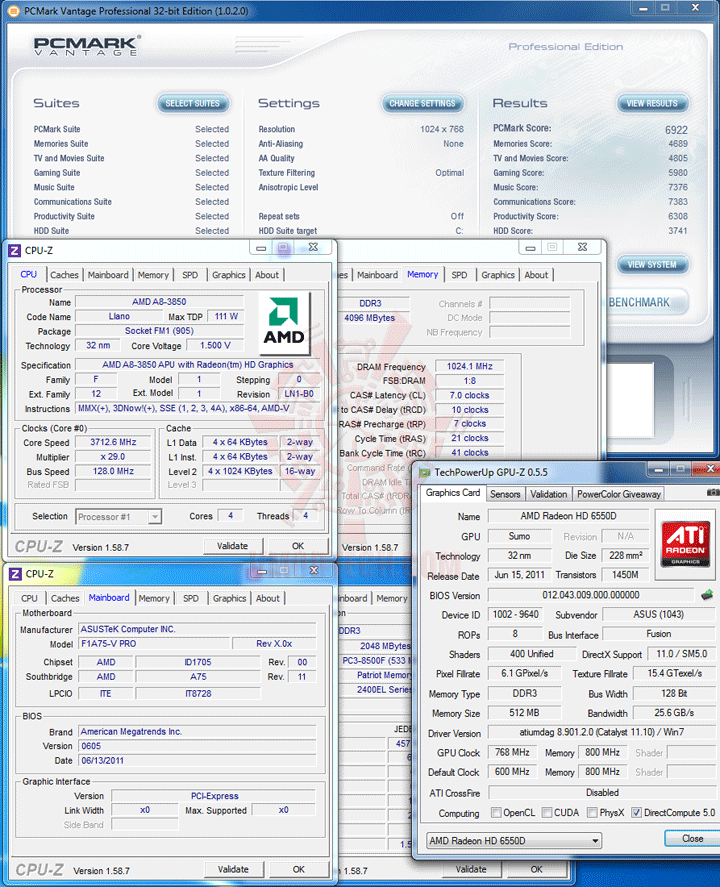Click the GPU-Z screenshot camera icon
Image resolution: width=720 pixels, height=887 pixels.
(713, 493)
